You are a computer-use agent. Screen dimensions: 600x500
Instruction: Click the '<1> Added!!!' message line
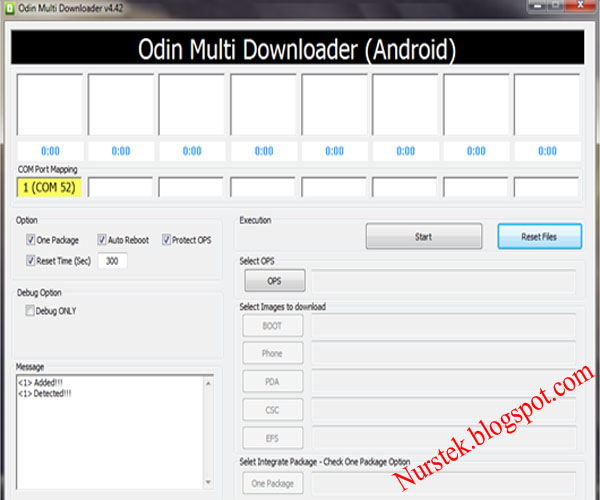coord(41,382)
